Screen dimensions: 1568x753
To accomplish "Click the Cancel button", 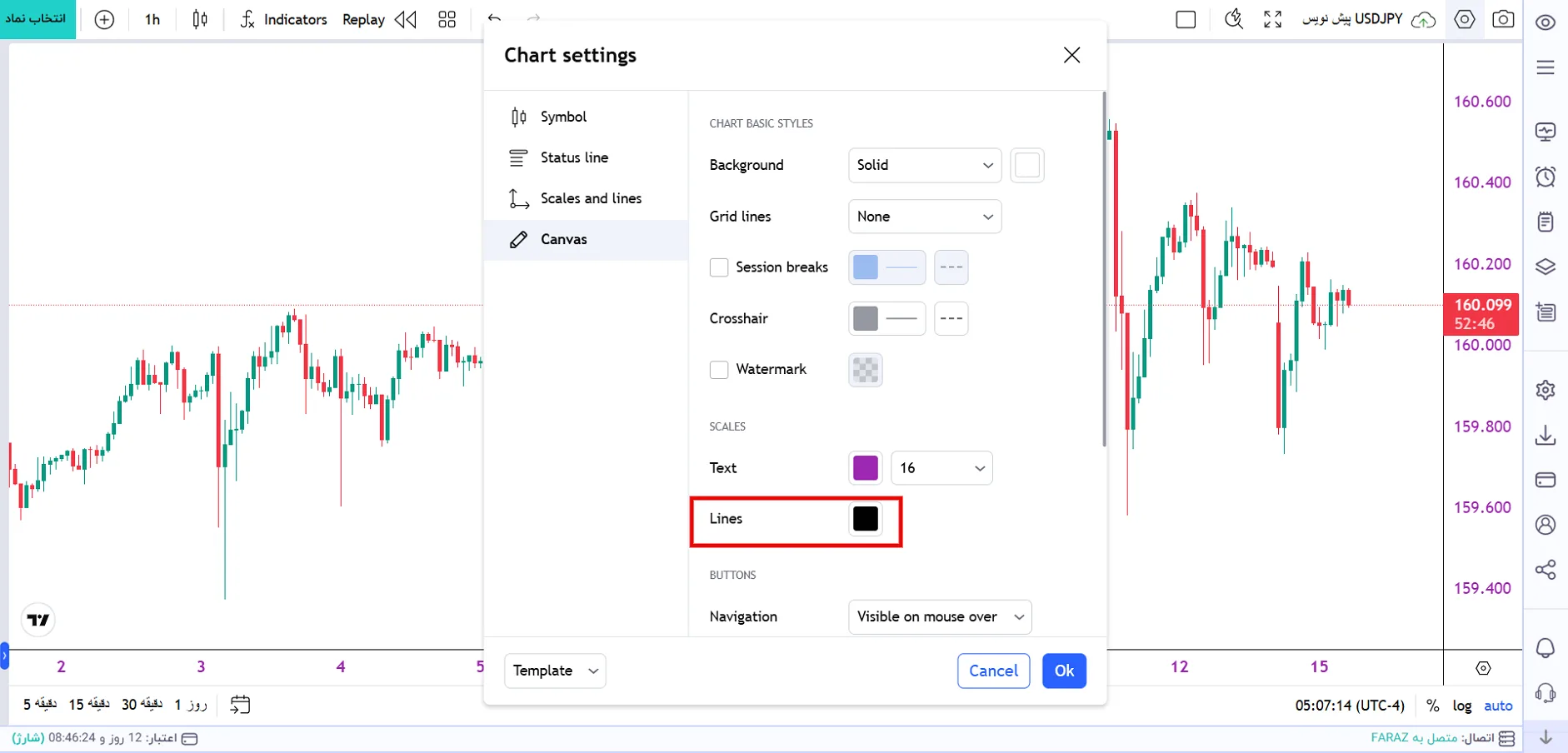I will point(993,671).
